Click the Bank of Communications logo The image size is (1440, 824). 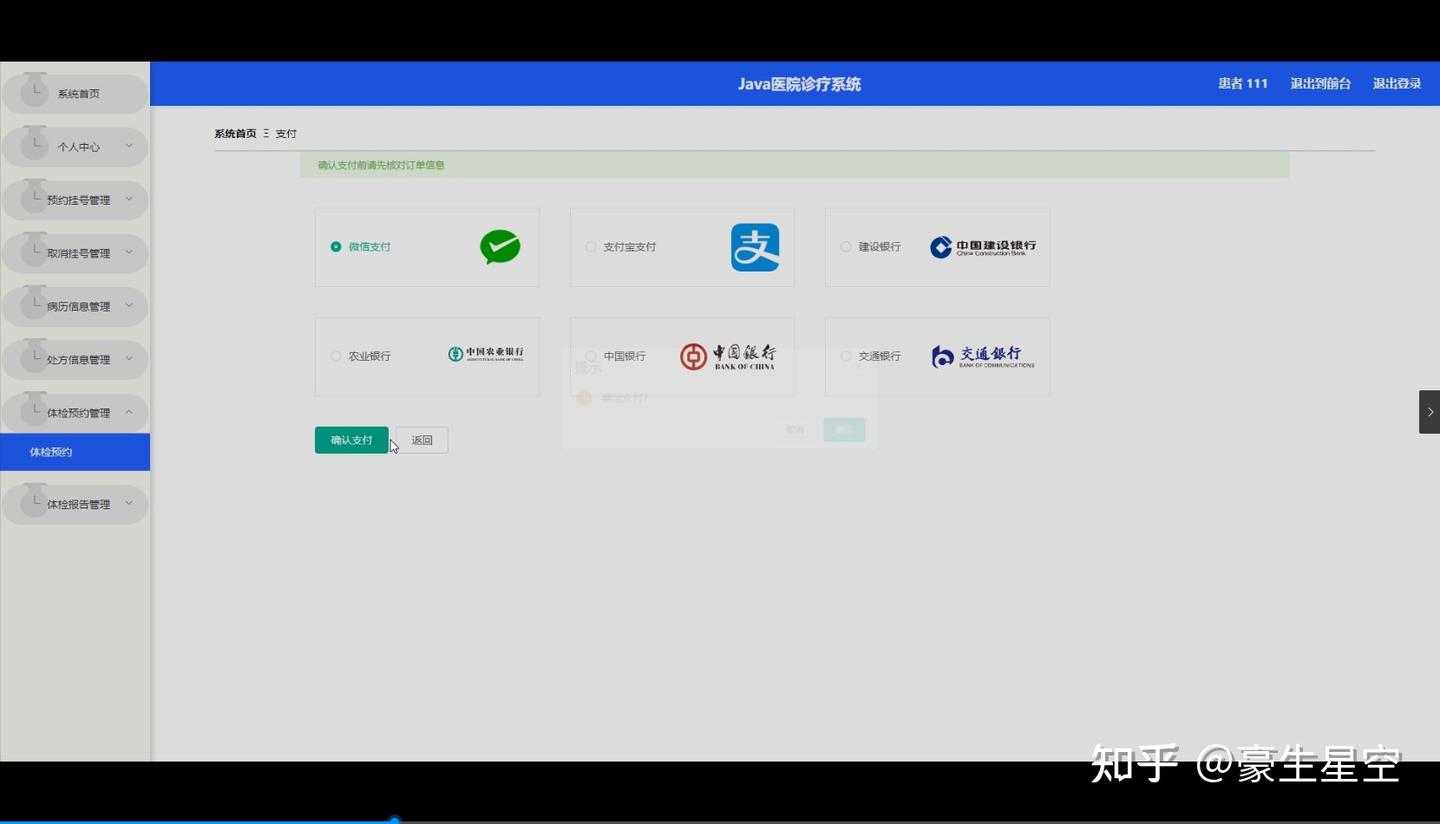coord(983,357)
